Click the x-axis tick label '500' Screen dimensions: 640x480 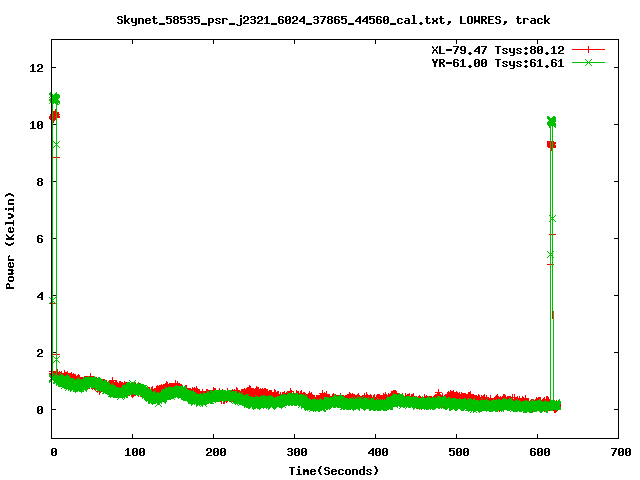458,452
